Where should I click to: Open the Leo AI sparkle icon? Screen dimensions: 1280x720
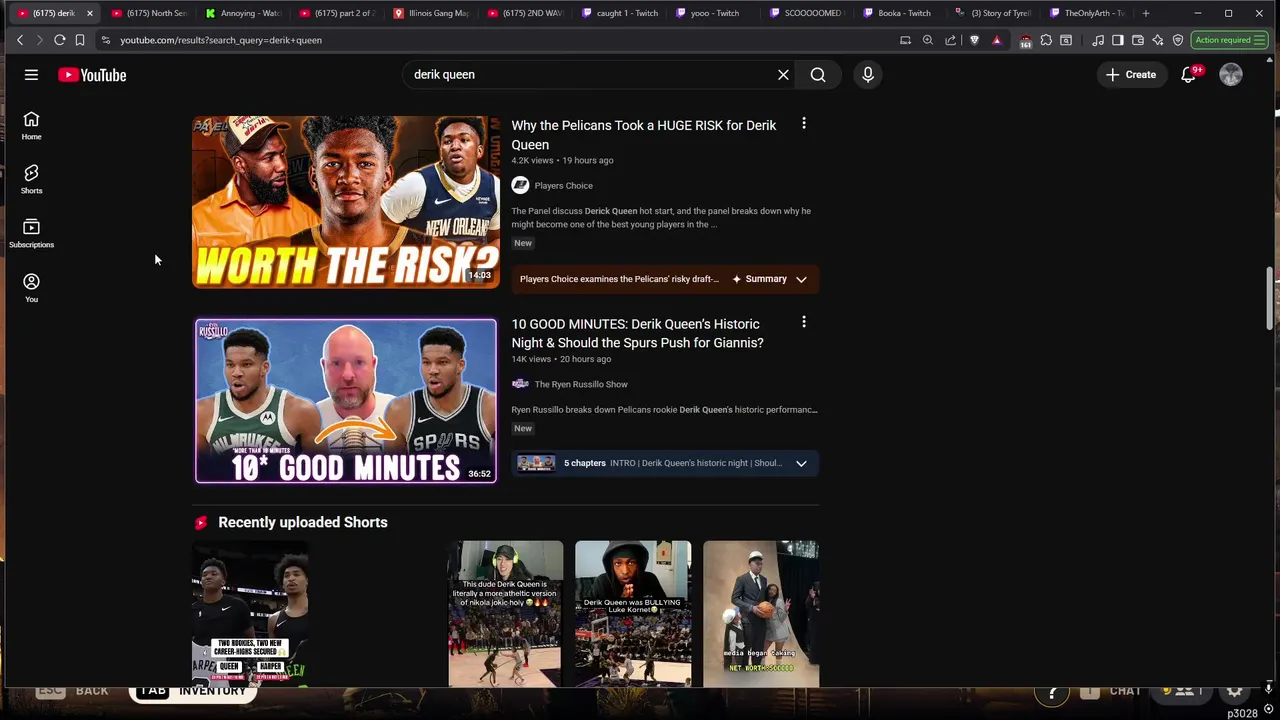[x=1158, y=40]
